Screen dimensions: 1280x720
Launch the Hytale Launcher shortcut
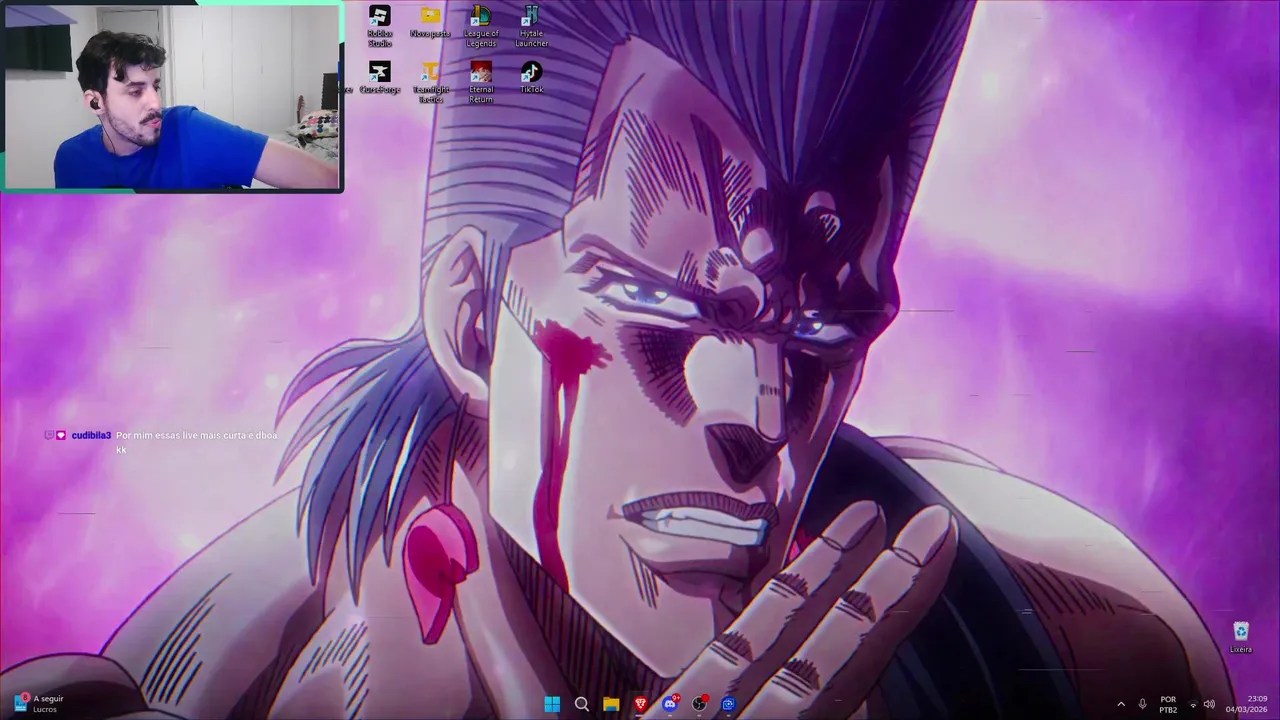point(532,26)
